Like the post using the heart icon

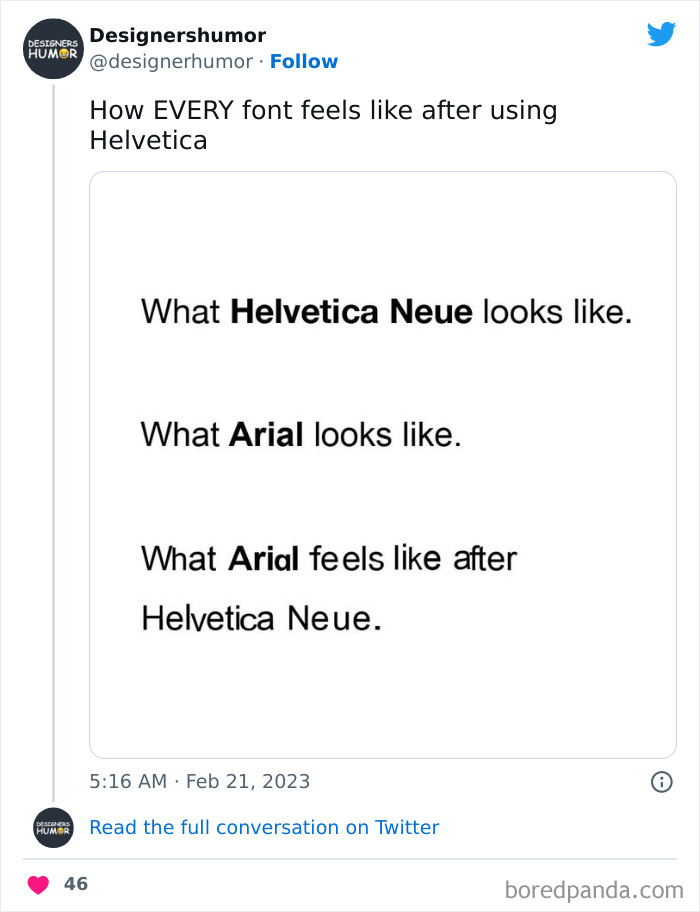(x=38, y=884)
